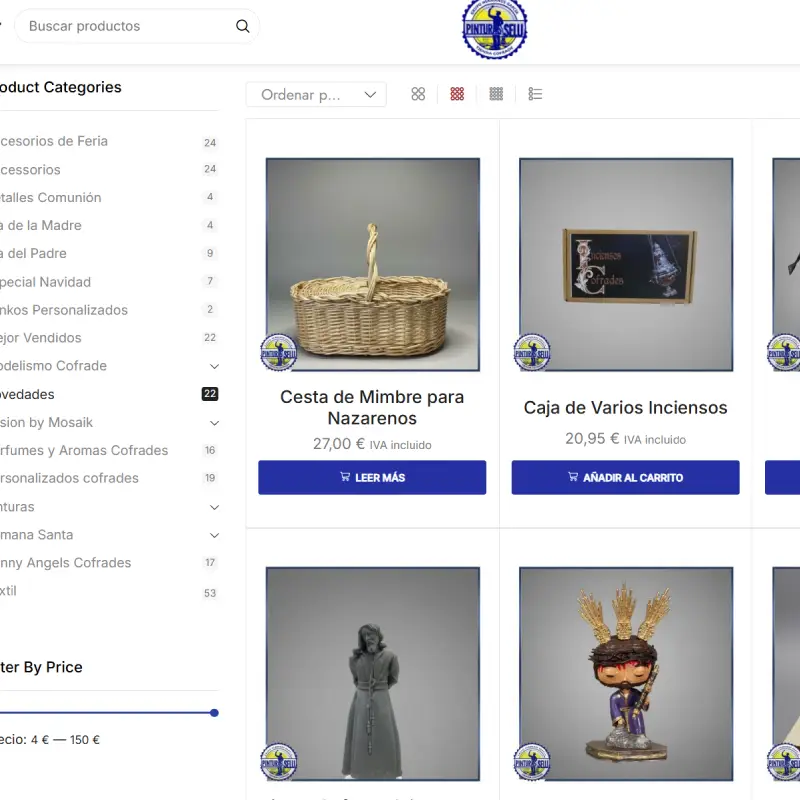800x800 pixels.
Task: Expand the Semana Santa category
Action: click(x=214, y=535)
